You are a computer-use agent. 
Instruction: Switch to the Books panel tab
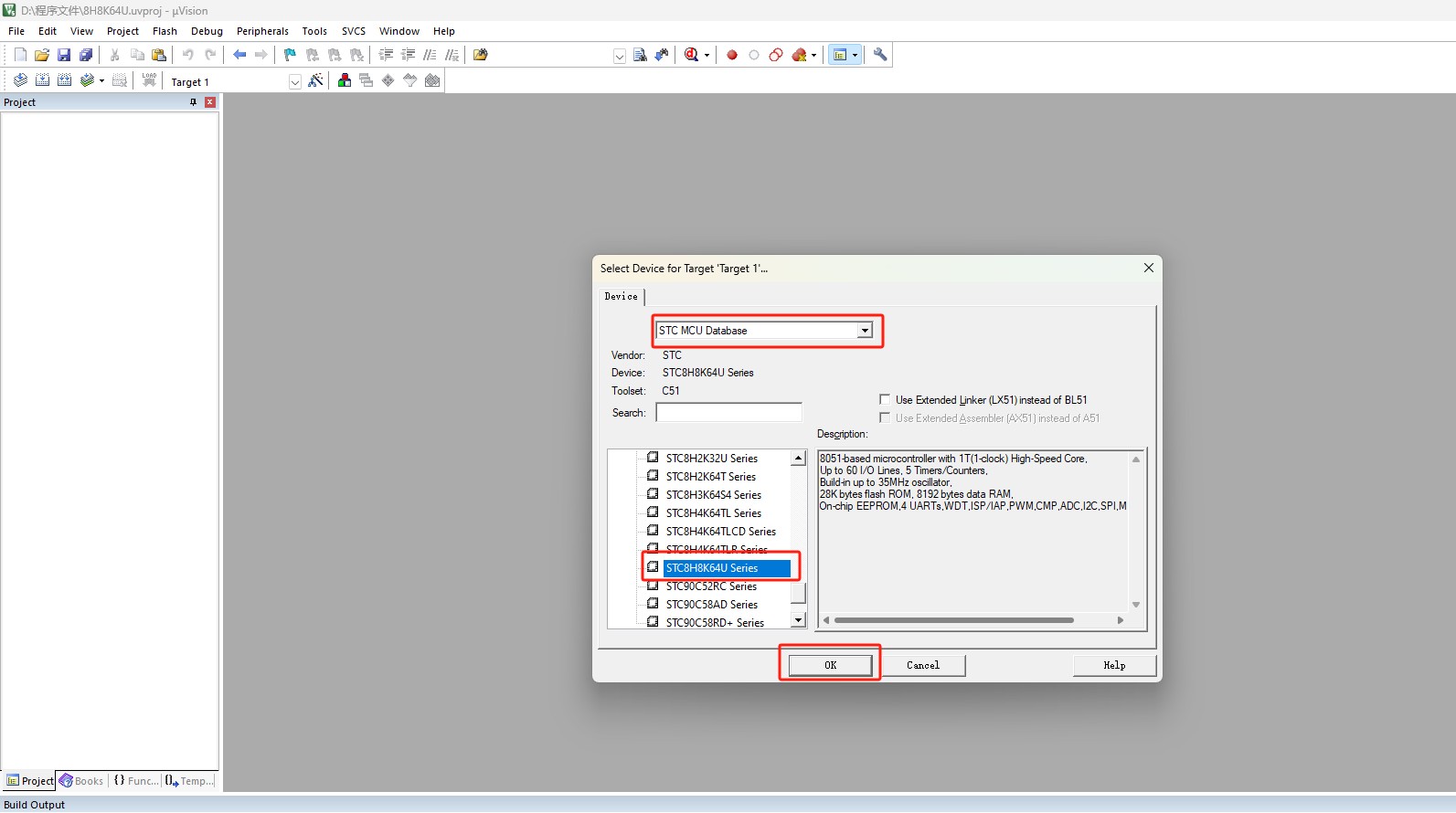pyautogui.click(x=81, y=781)
